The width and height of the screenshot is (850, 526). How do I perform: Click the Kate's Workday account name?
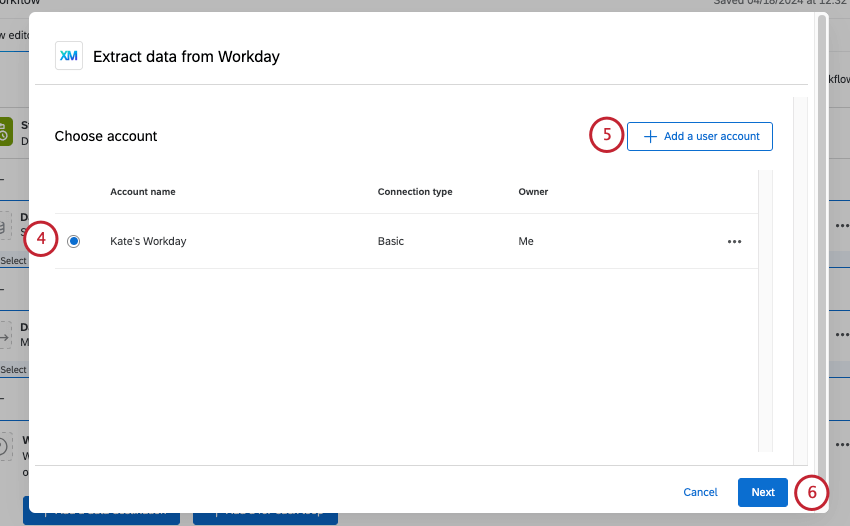(x=148, y=241)
